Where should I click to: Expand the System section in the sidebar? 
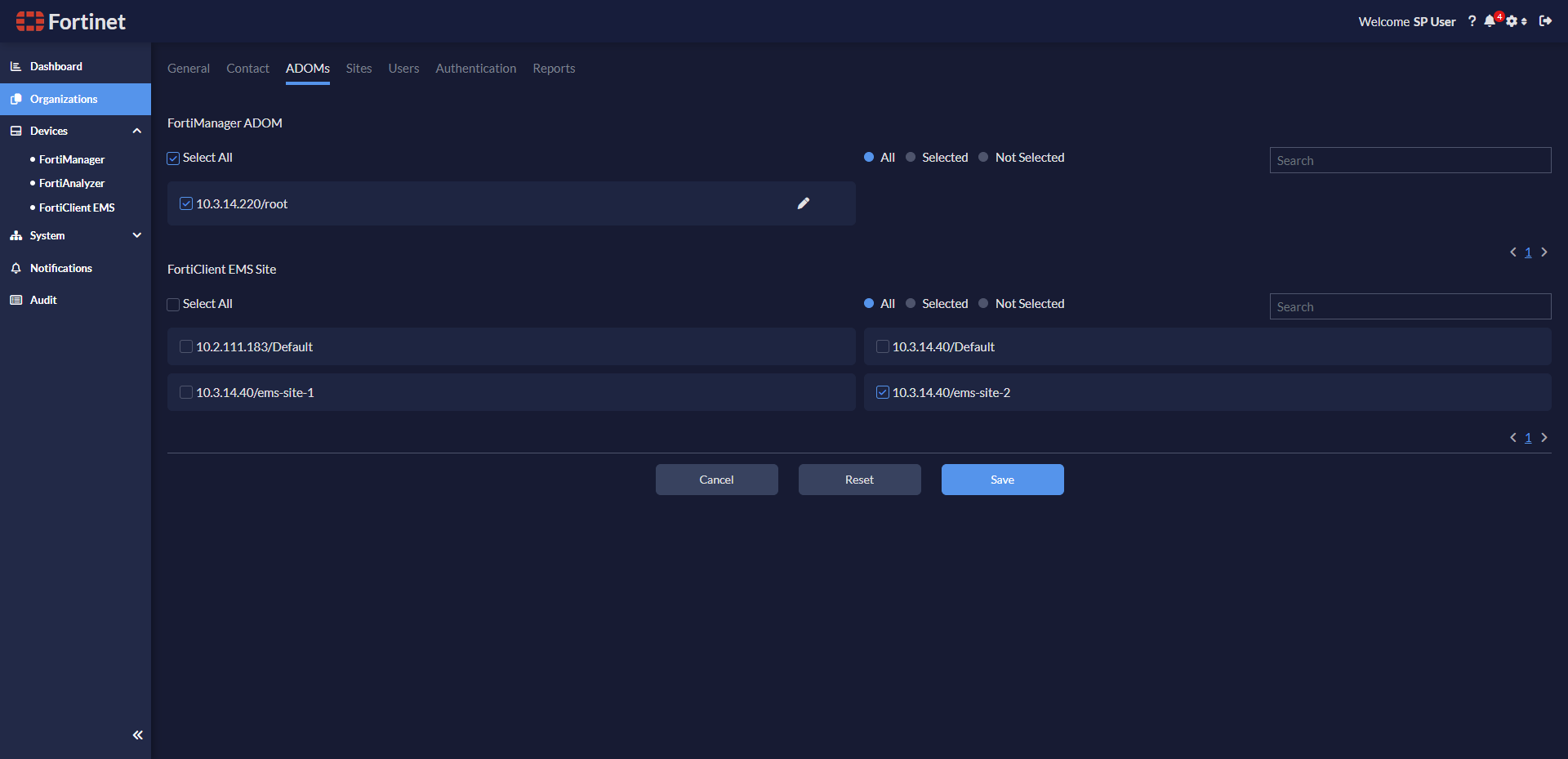click(x=136, y=235)
